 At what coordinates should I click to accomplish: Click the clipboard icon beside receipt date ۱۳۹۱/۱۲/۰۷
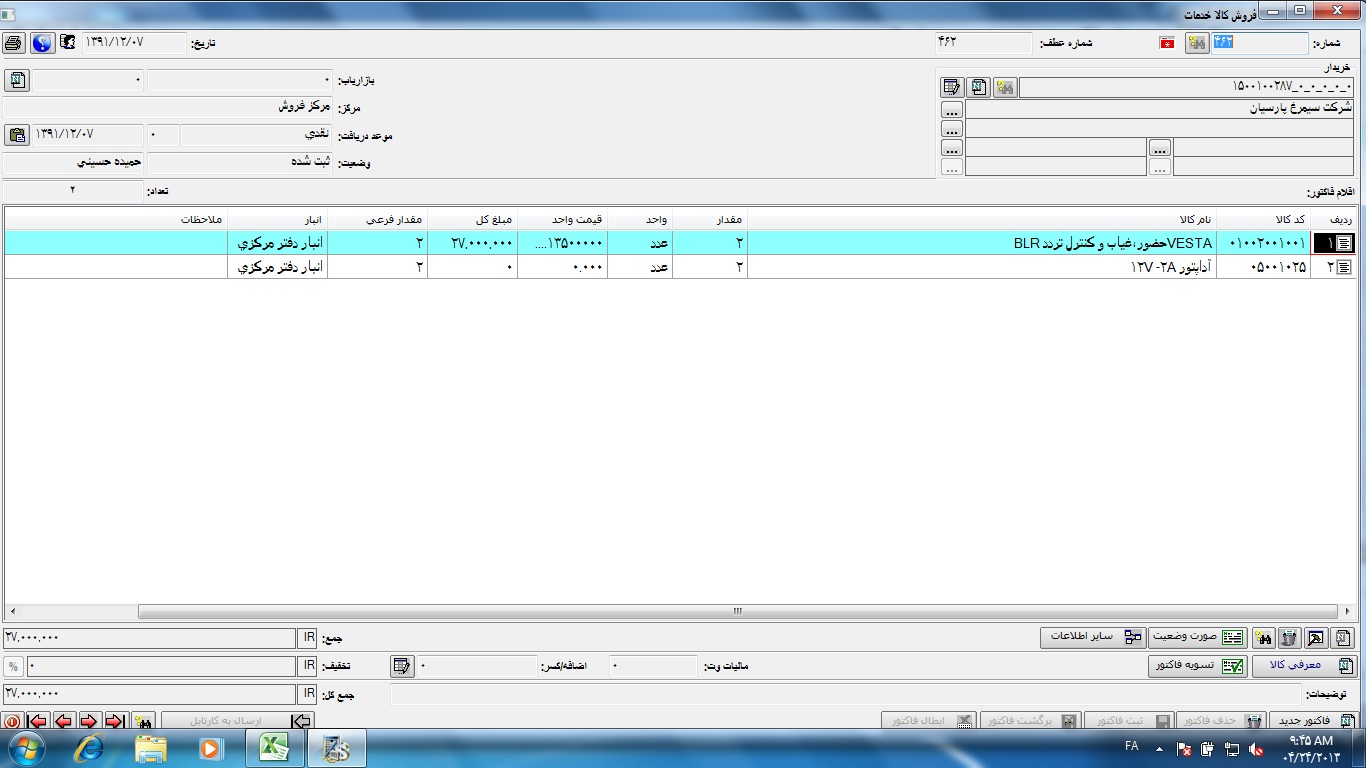coord(17,134)
